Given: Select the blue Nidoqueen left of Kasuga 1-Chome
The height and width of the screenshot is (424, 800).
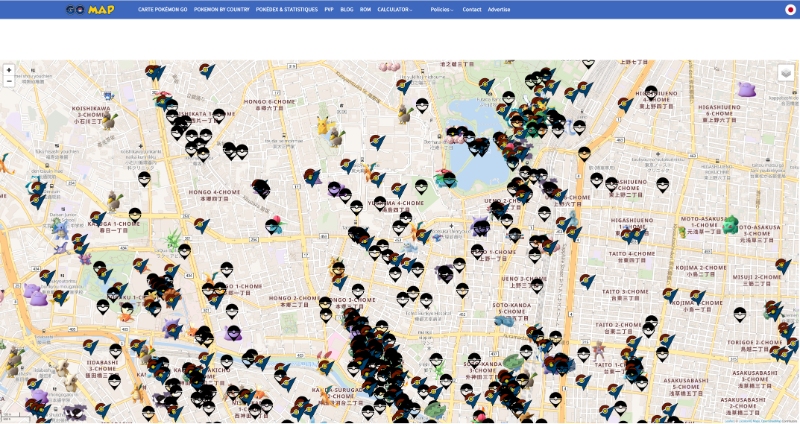Looking at the screenshot, I should (x=60, y=229).
